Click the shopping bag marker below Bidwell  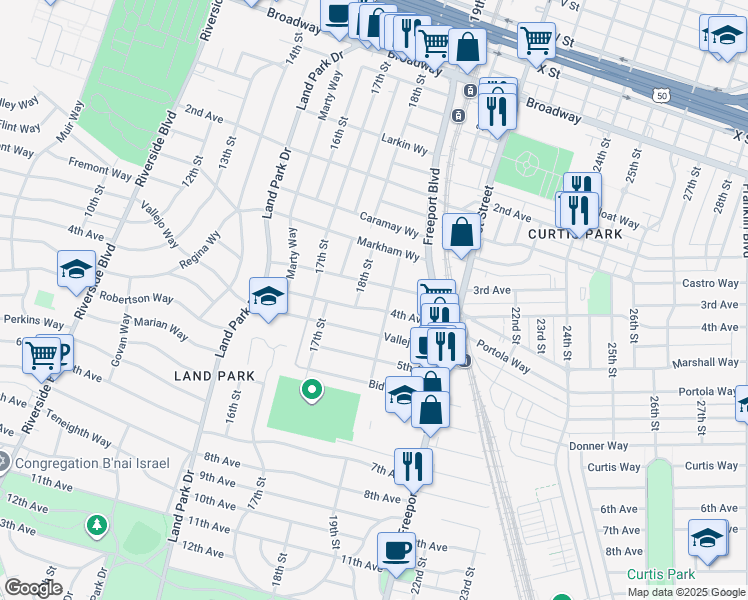click(x=430, y=411)
